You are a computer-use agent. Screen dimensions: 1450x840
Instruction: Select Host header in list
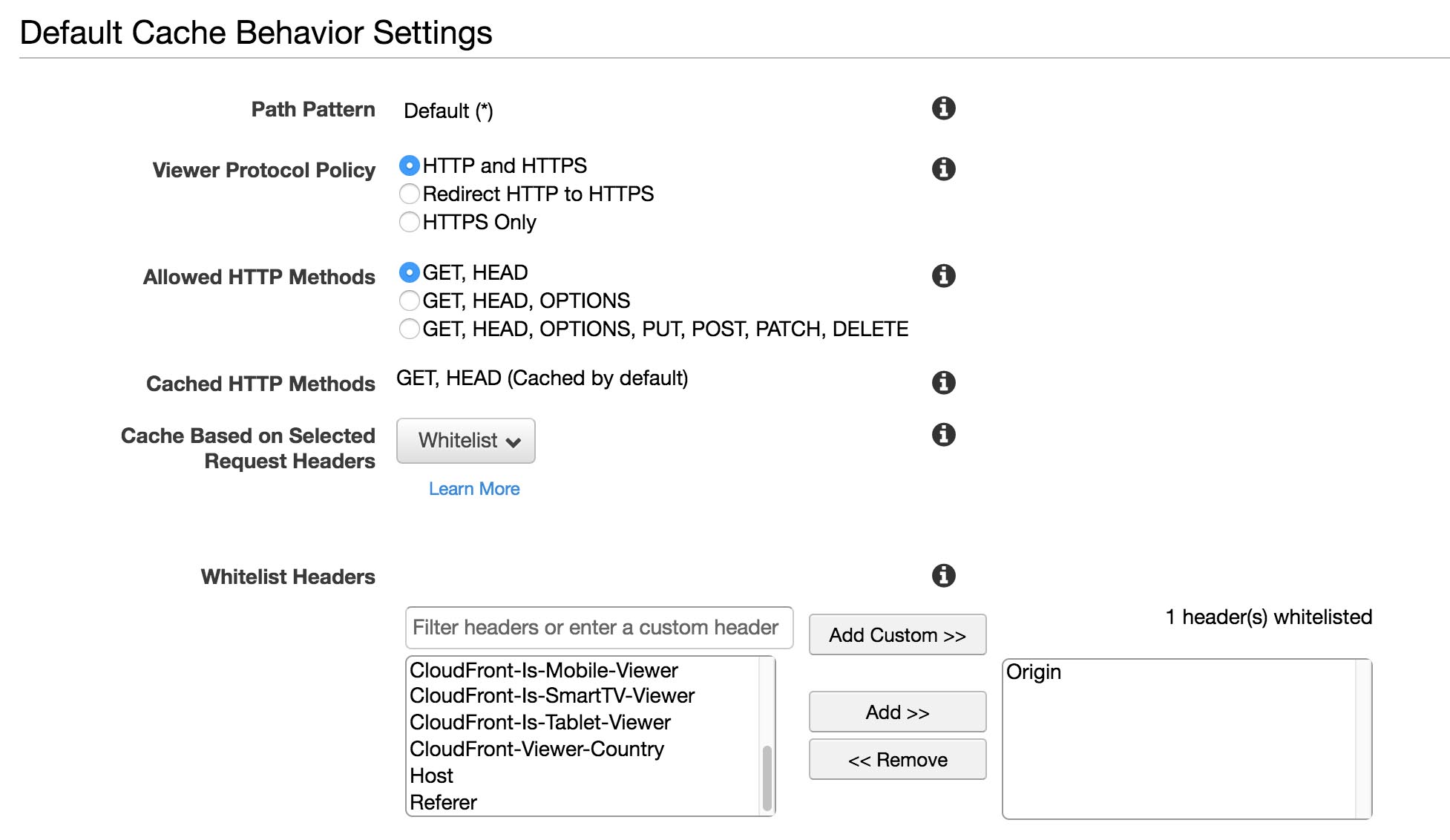[583, 776]
